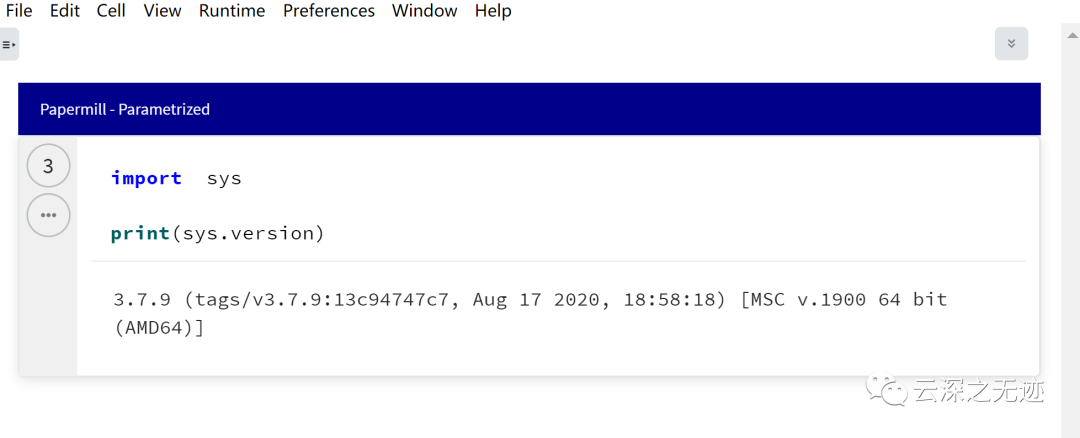Run the cell with execution count 3
This screenshot has height=438, width=1080.
48,167
